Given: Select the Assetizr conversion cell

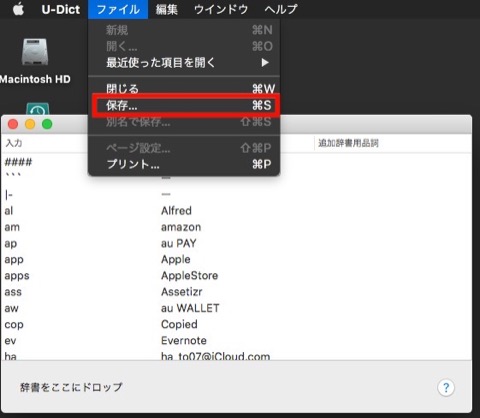Looking at the screenshot, I should tap(182, 292).
